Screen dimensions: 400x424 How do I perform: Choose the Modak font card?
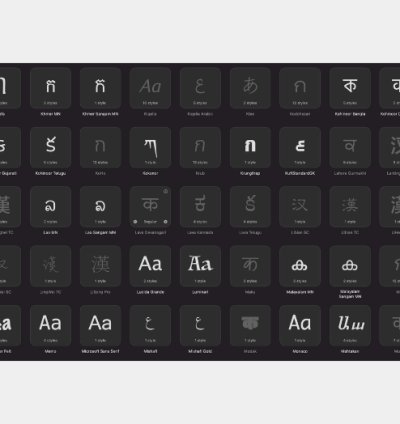coord(250,326)
